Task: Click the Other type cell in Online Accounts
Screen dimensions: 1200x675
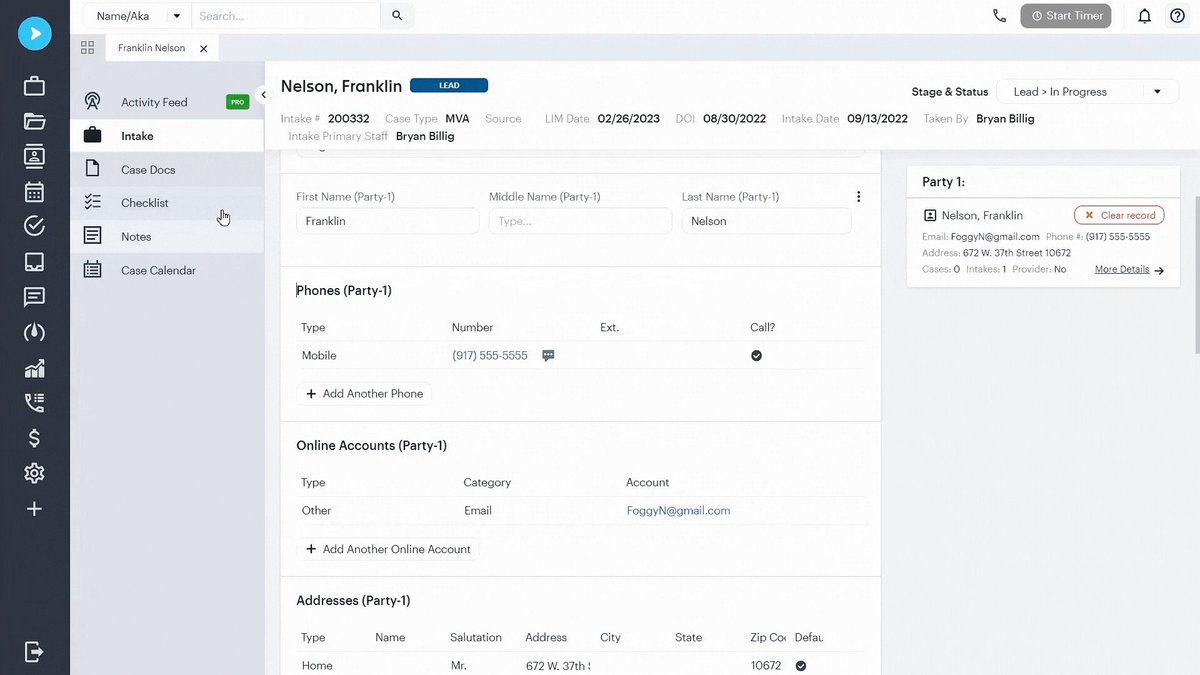Action: (x=316, y=510)
